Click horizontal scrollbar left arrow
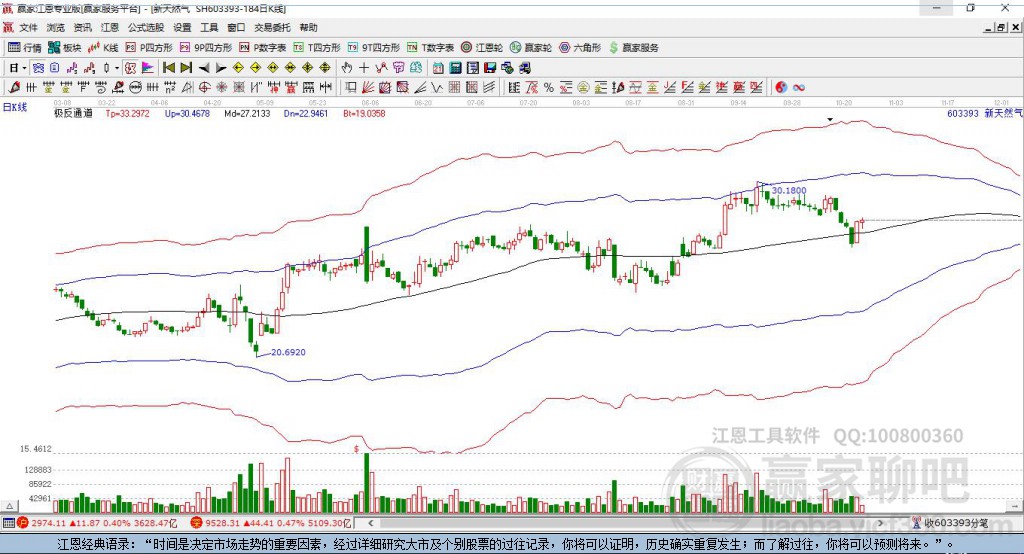 [370, 523]
